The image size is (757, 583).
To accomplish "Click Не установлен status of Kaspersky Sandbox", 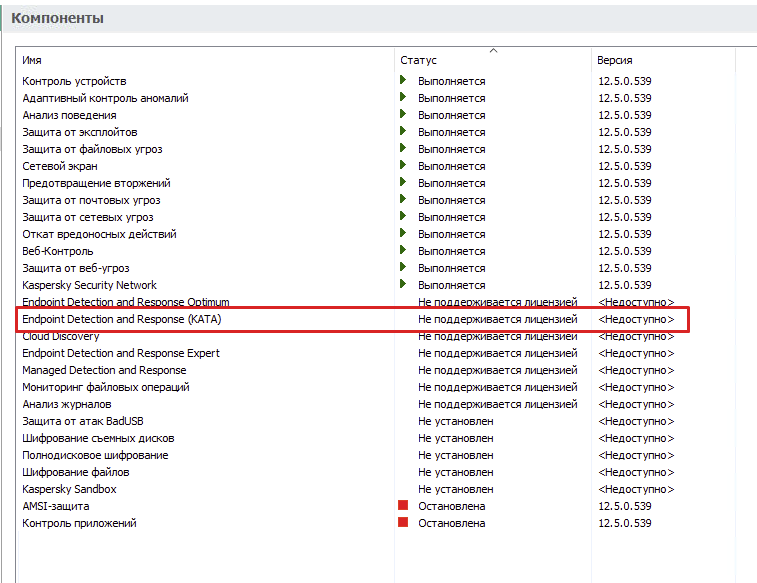I will click(456, 489).
